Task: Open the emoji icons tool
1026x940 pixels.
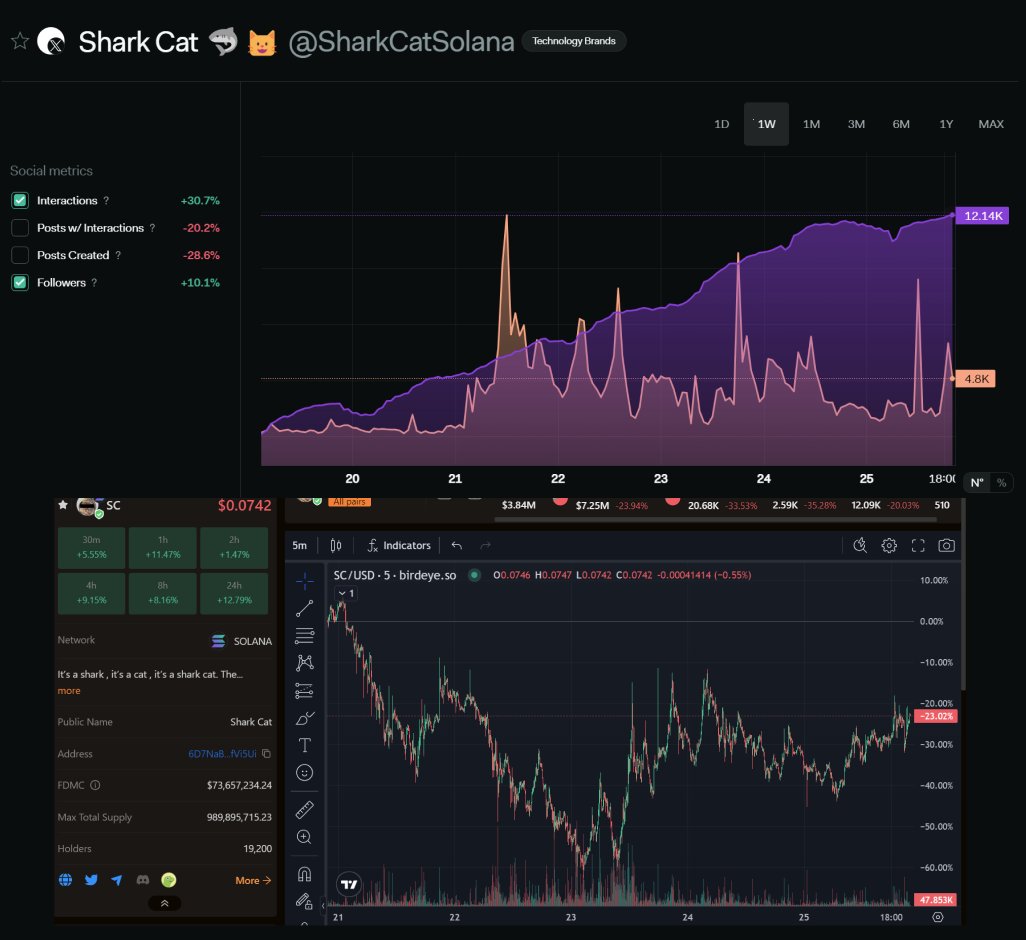Action: [305, 773]
